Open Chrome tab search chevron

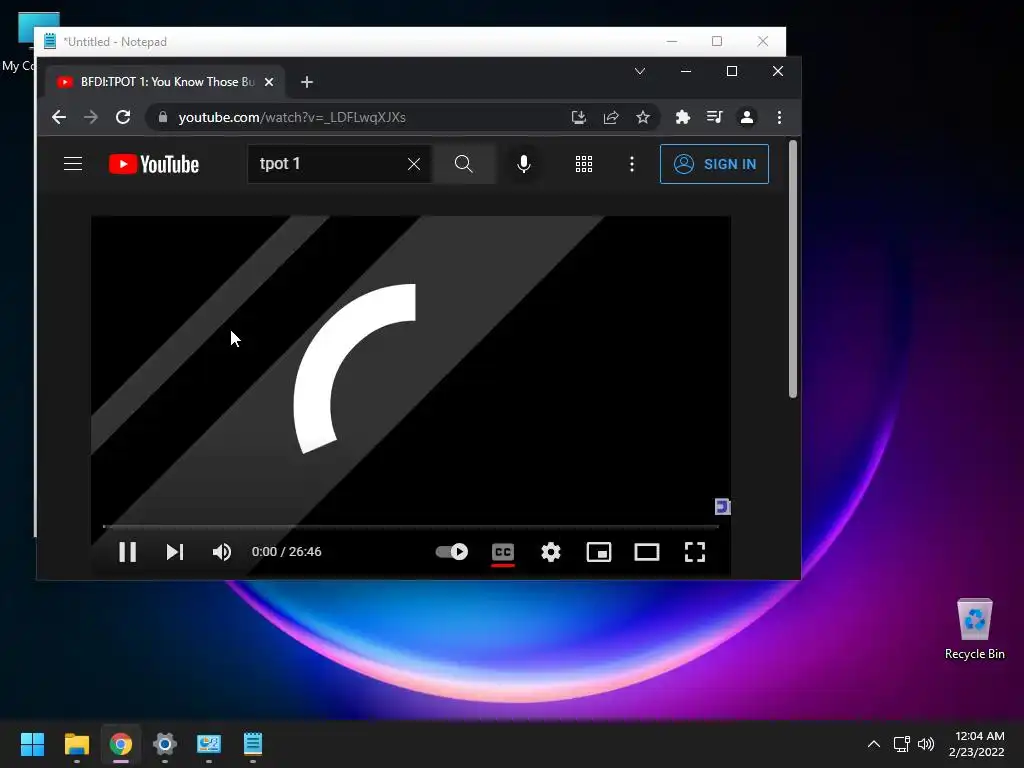coord(640,71)
